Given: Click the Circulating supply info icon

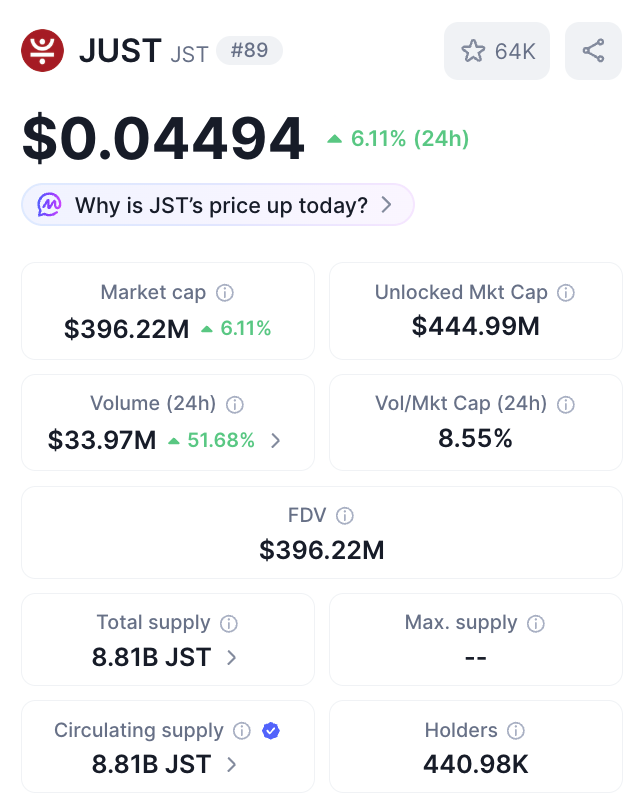Looking at the screenshot, I should 242,731.
